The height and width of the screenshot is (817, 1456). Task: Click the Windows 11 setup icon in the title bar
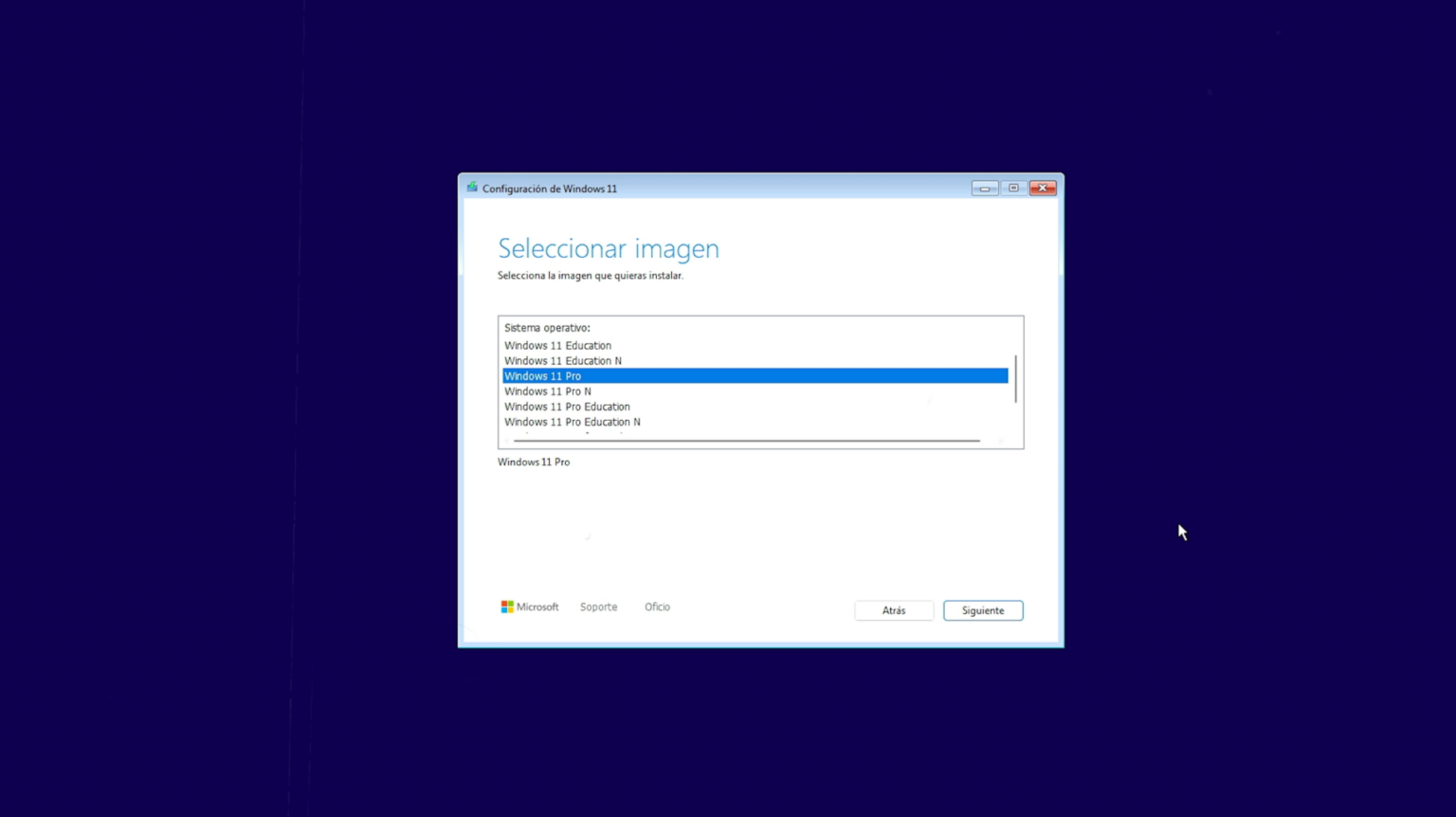471,188
